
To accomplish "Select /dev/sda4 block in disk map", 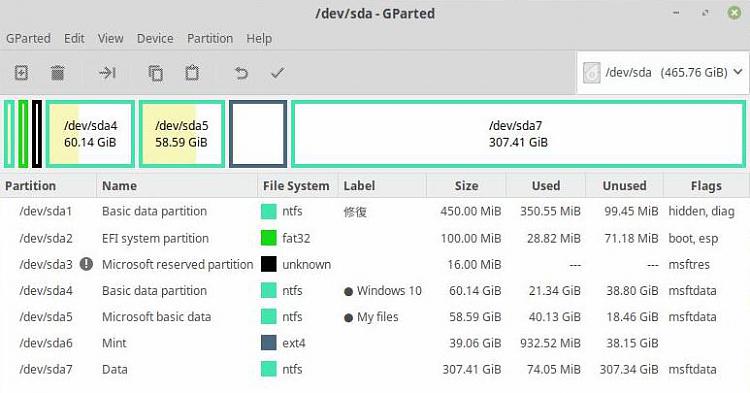I will 90,134.
